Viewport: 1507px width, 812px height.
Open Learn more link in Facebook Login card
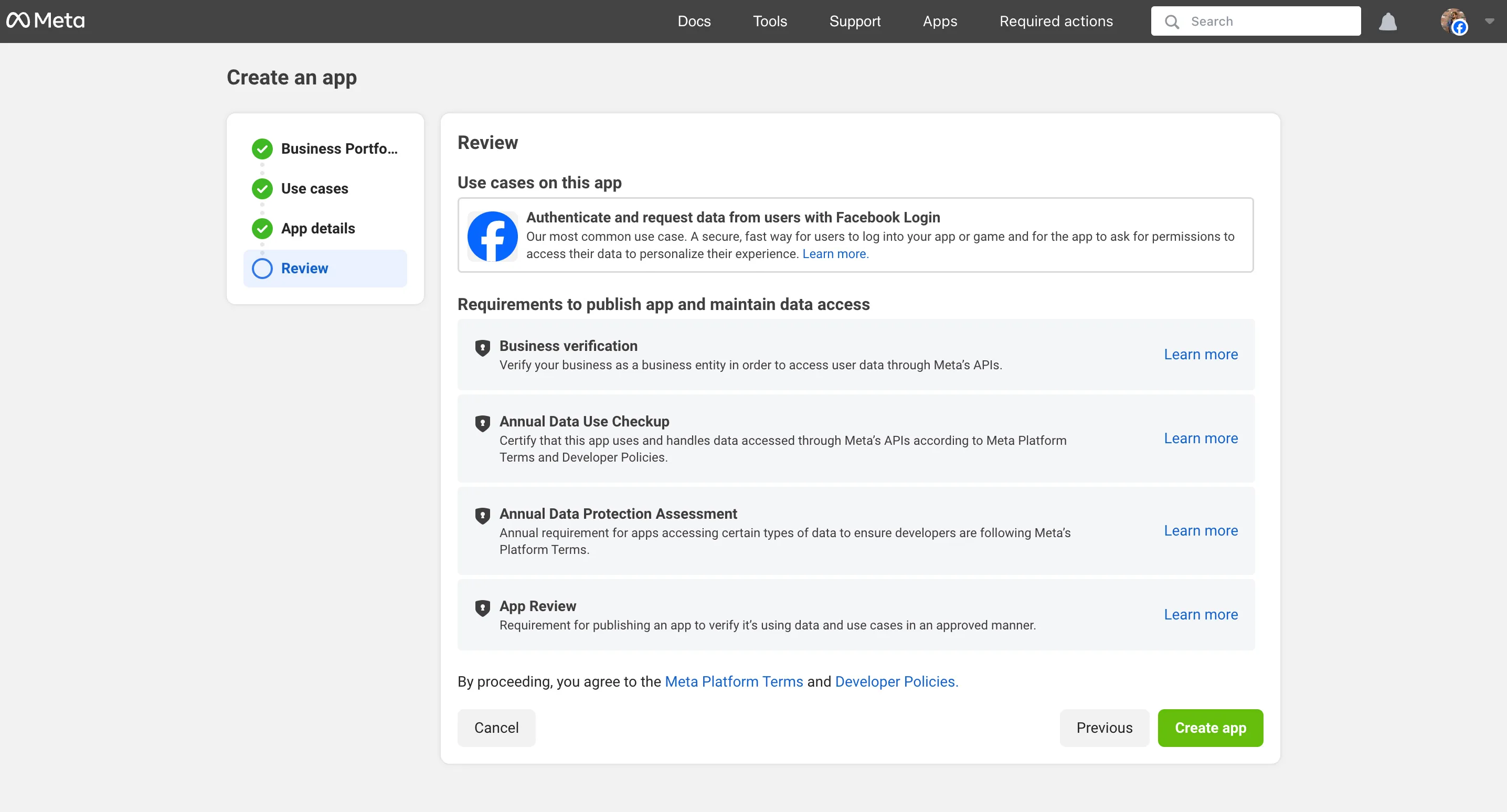click(x=835, y=254)
